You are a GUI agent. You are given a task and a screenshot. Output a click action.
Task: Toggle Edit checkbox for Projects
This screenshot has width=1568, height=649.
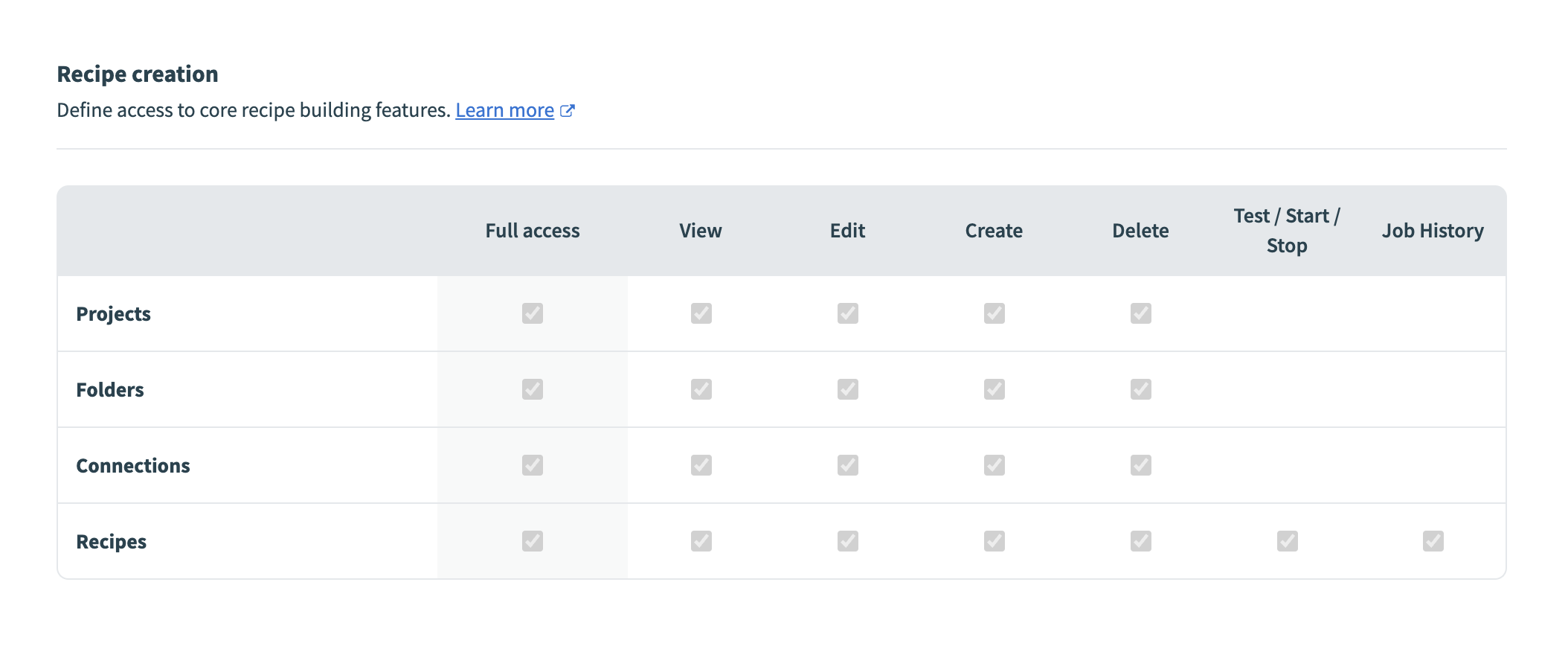click(847, 313)
